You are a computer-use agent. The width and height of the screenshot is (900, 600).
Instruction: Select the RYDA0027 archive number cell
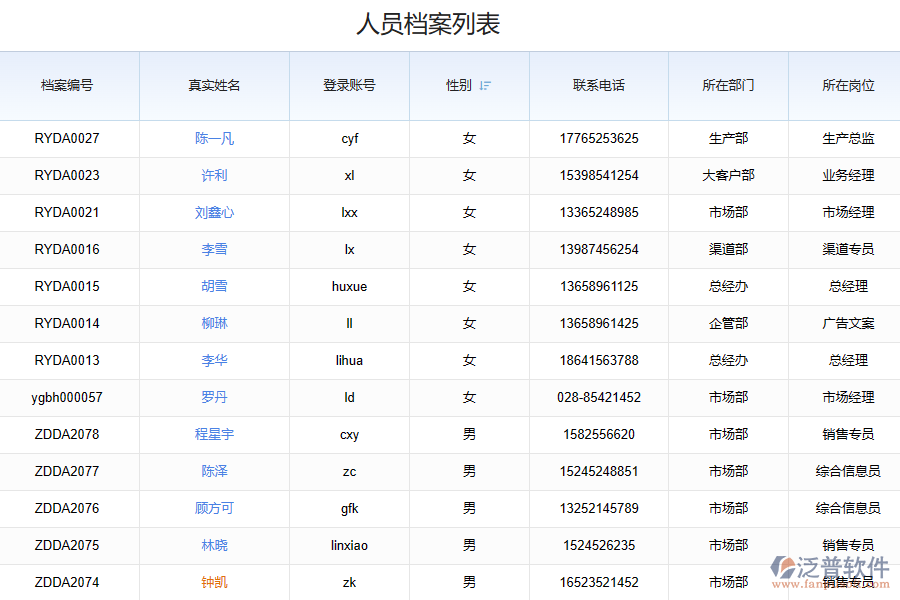67,139
